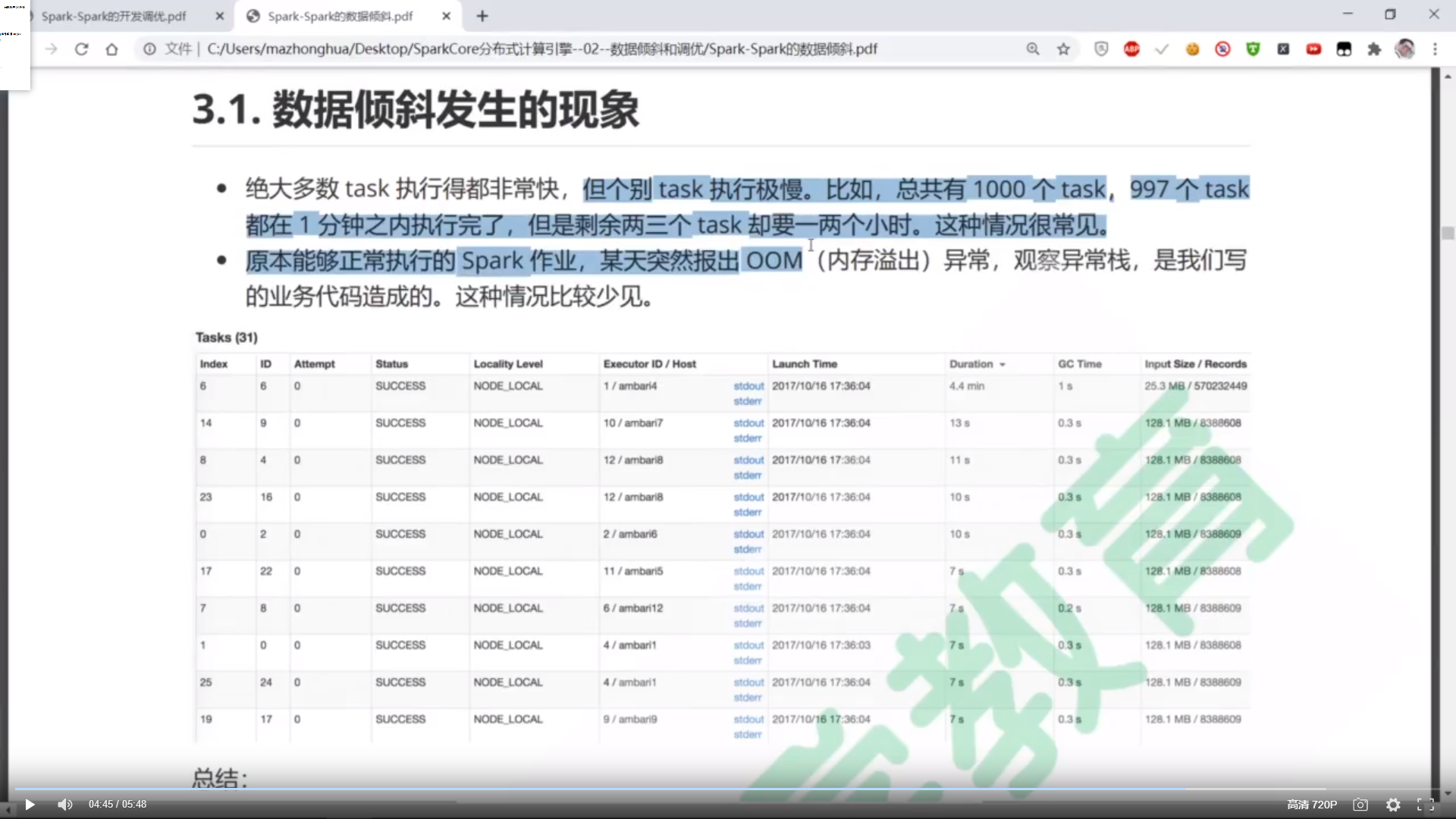Image resolution: width=1456 pixels, height=819 pixels.
Task: Go to browser home page
Action: (x=111, y=49)
